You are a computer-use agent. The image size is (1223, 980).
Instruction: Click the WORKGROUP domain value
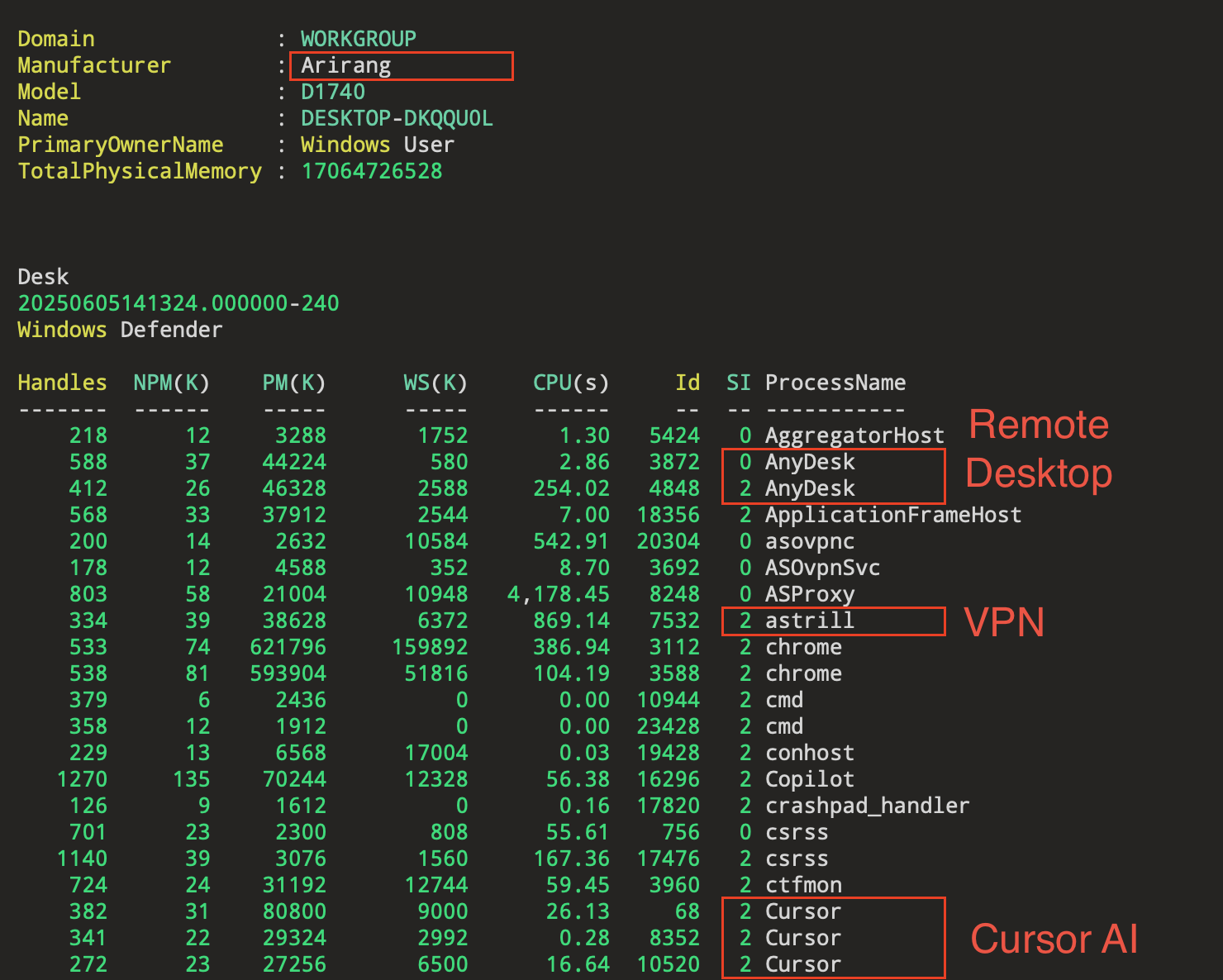(358, 39)
